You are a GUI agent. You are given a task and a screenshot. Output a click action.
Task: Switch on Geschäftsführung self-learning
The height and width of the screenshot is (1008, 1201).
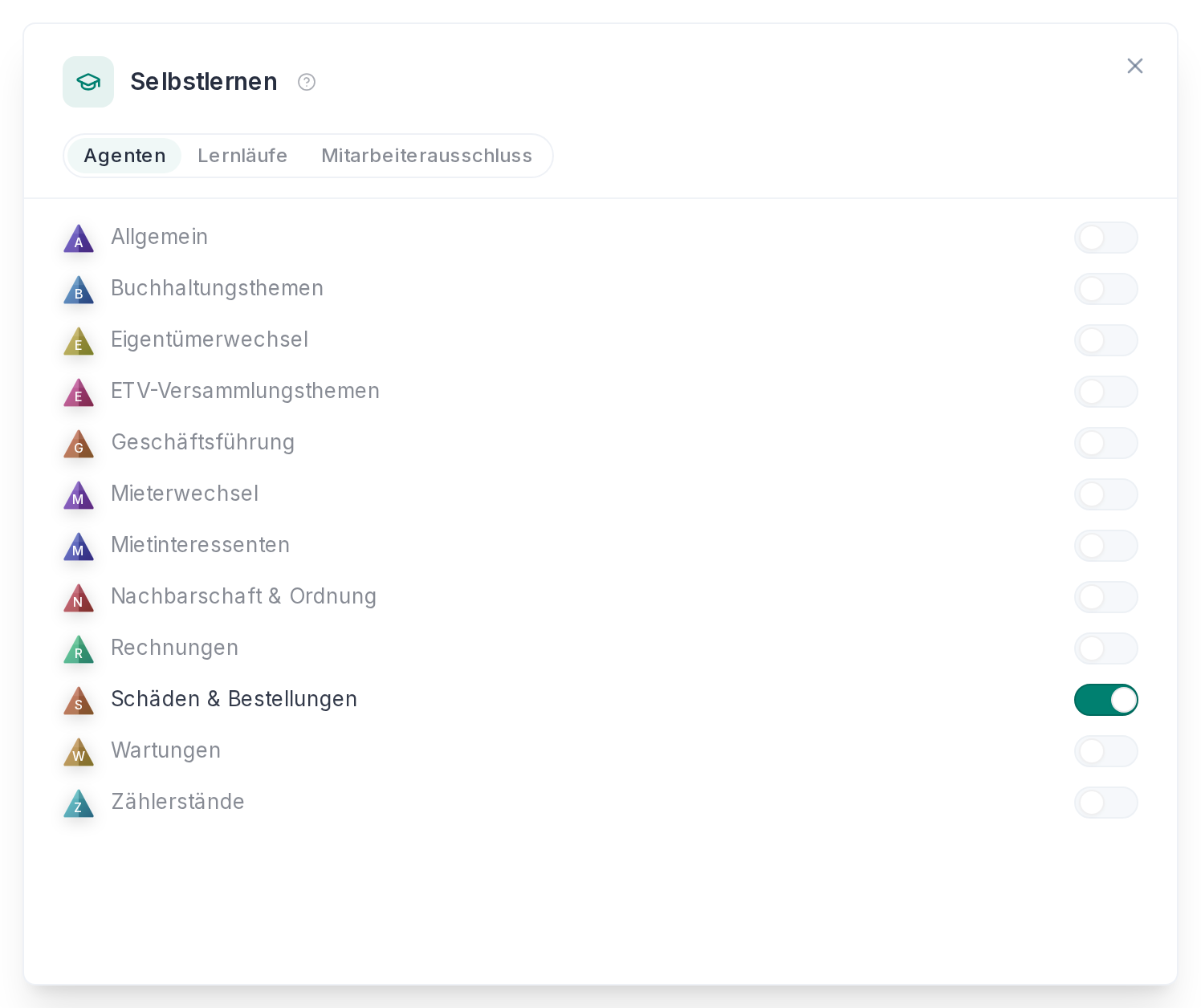point(1106,443)
